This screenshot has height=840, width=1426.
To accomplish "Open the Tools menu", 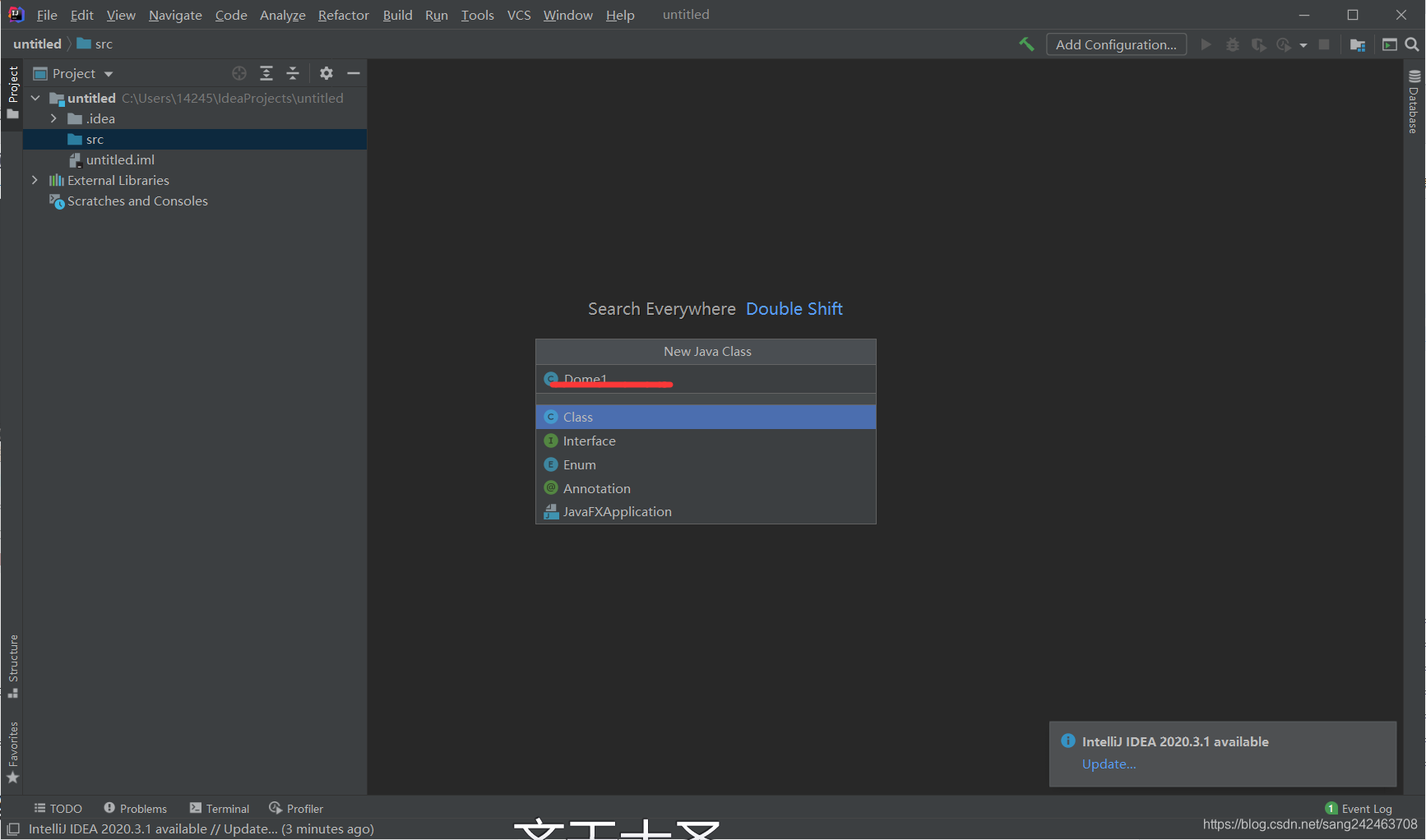I will point(478,15).
